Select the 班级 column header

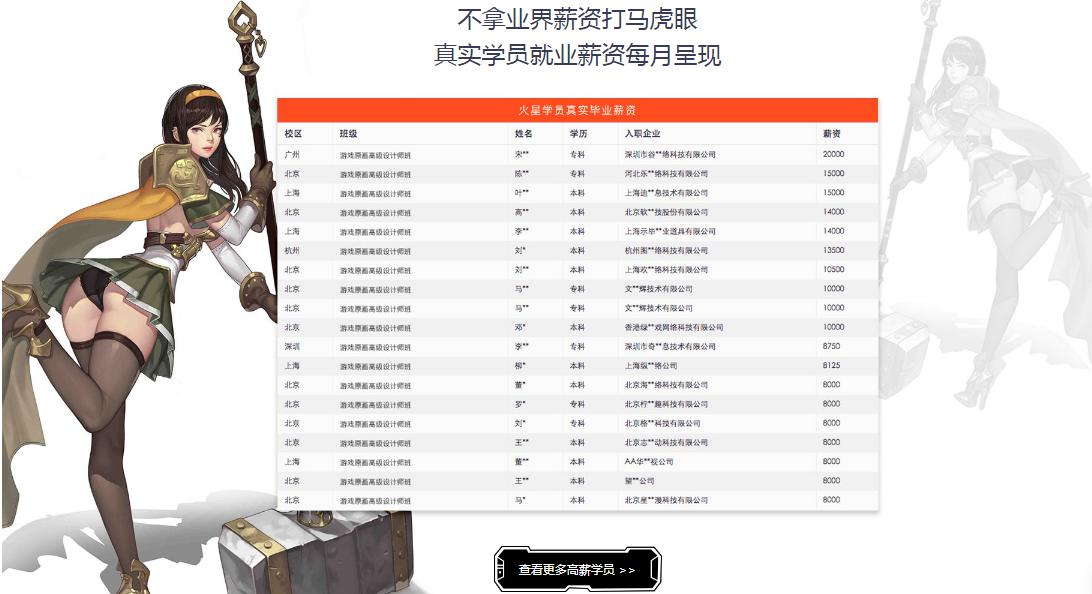[348, 133]
